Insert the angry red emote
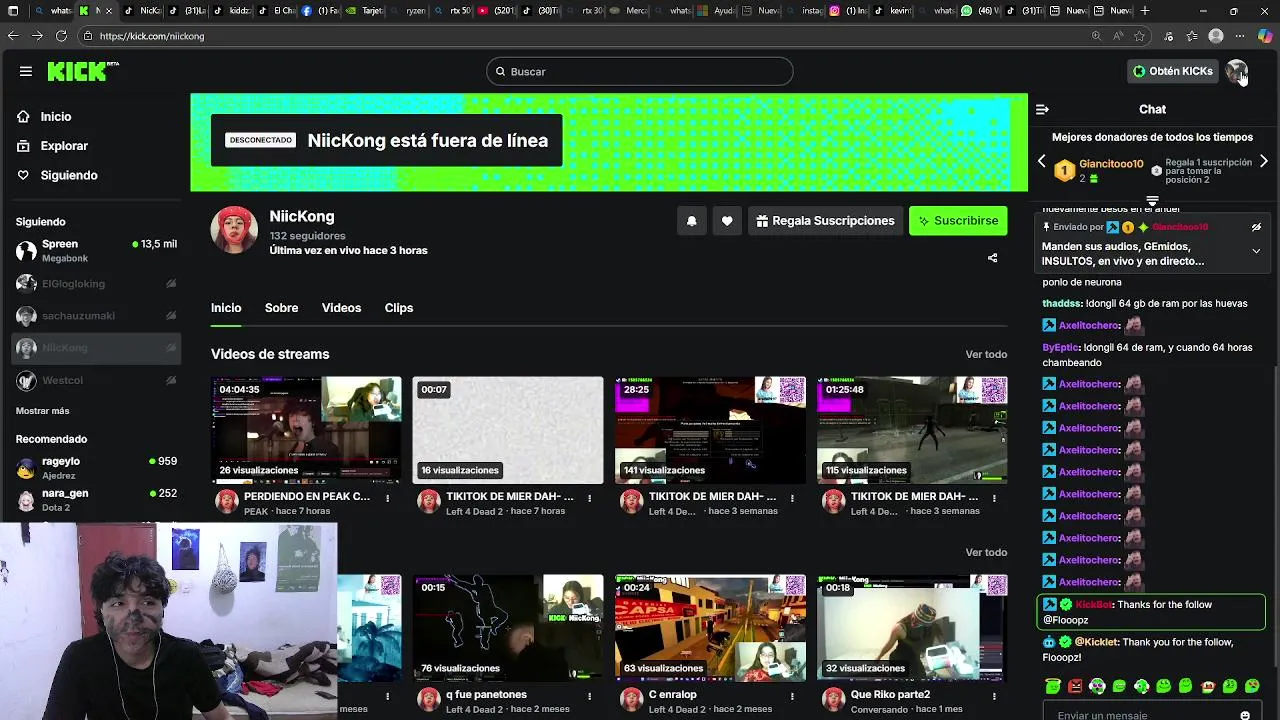 coord(1075,686)
